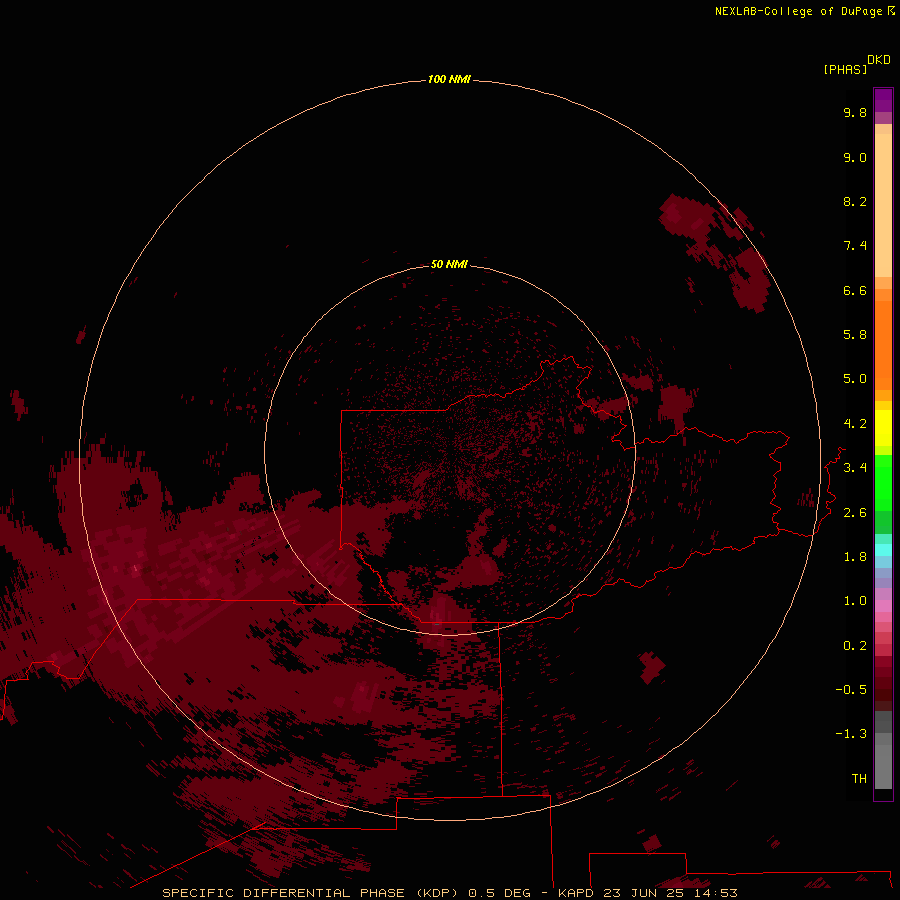
Task: Click the dark orange band of the color bar
Action: [883, 345]
